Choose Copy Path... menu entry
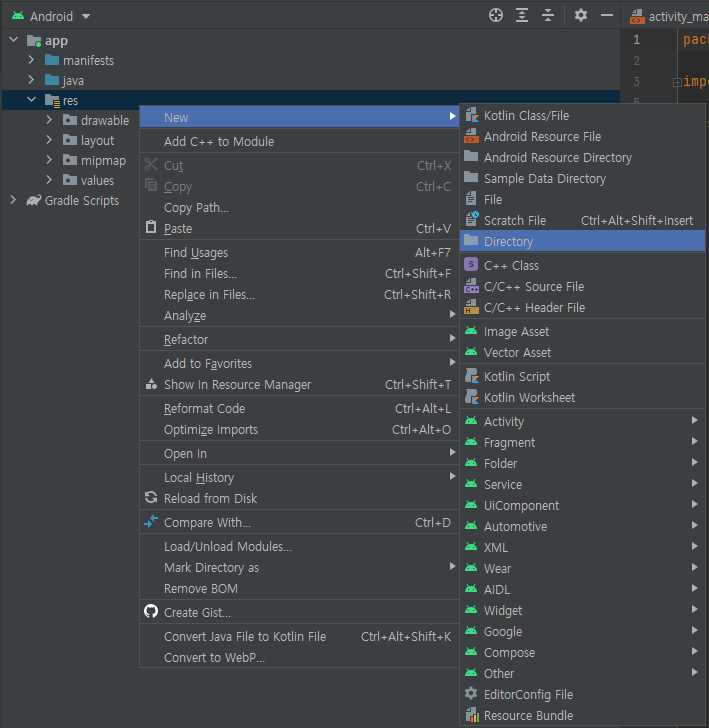Viewport: 709px width, 728px height. coord(299,208)
